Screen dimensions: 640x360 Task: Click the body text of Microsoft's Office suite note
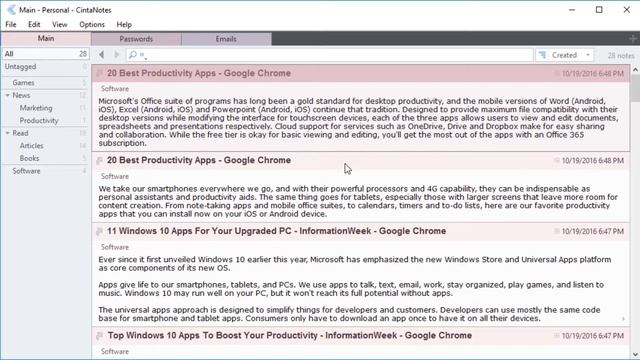point(358,122)
